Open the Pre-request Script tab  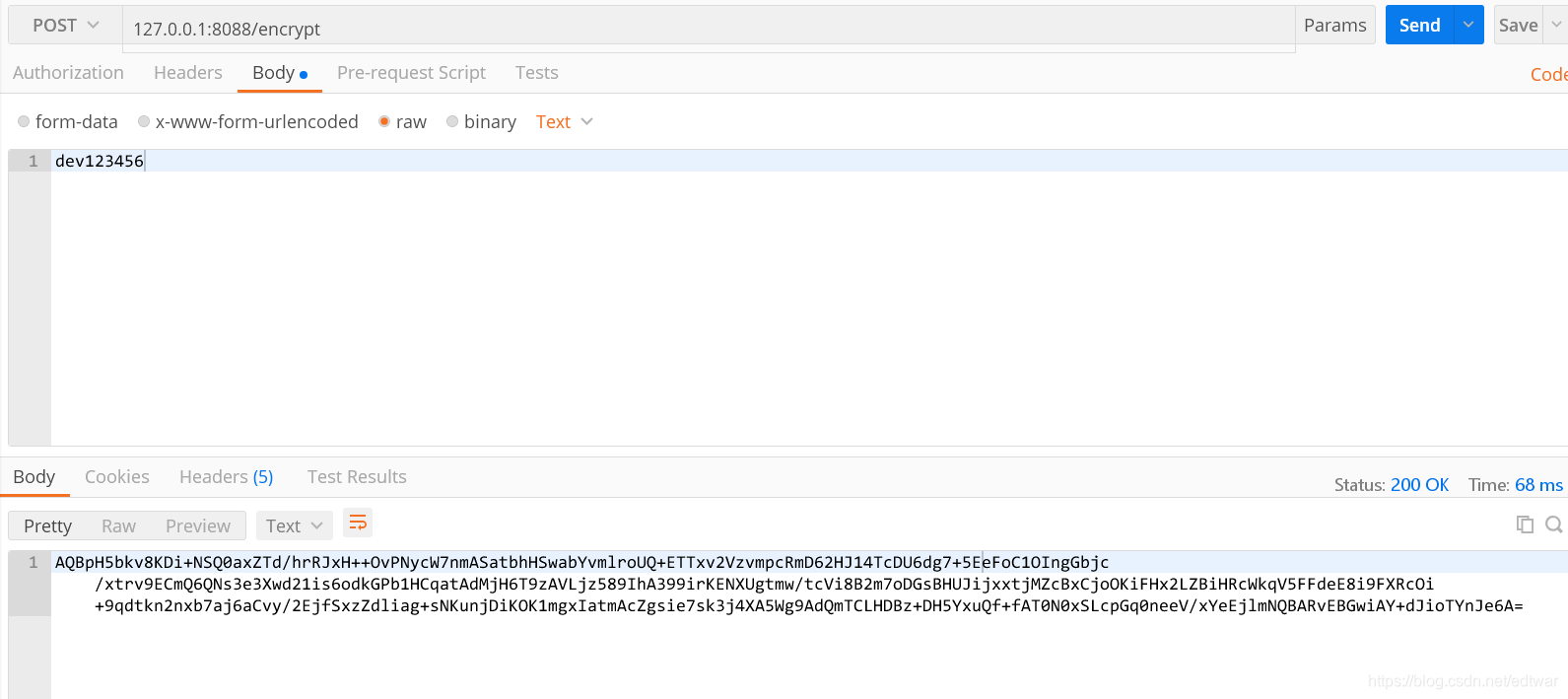(x=411, y=73)
